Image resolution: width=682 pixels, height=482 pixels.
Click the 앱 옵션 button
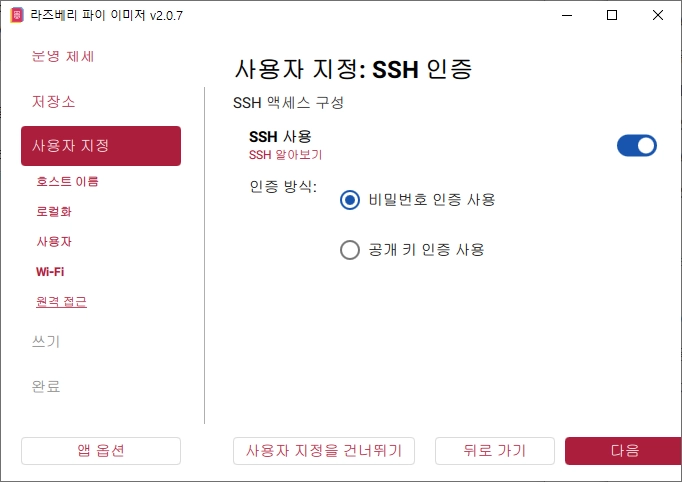tap(101, 451)
